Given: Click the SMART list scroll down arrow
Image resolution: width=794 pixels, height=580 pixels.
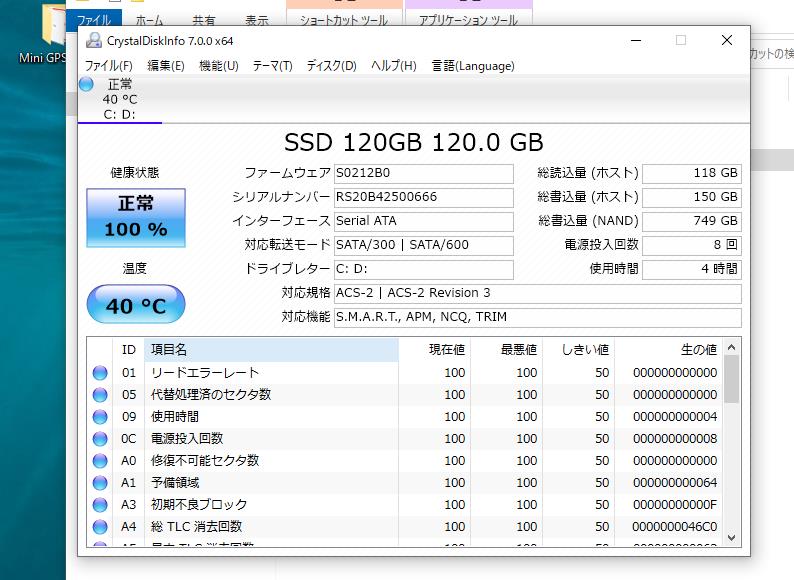Looking at the screenshot, I should point(731,537).
